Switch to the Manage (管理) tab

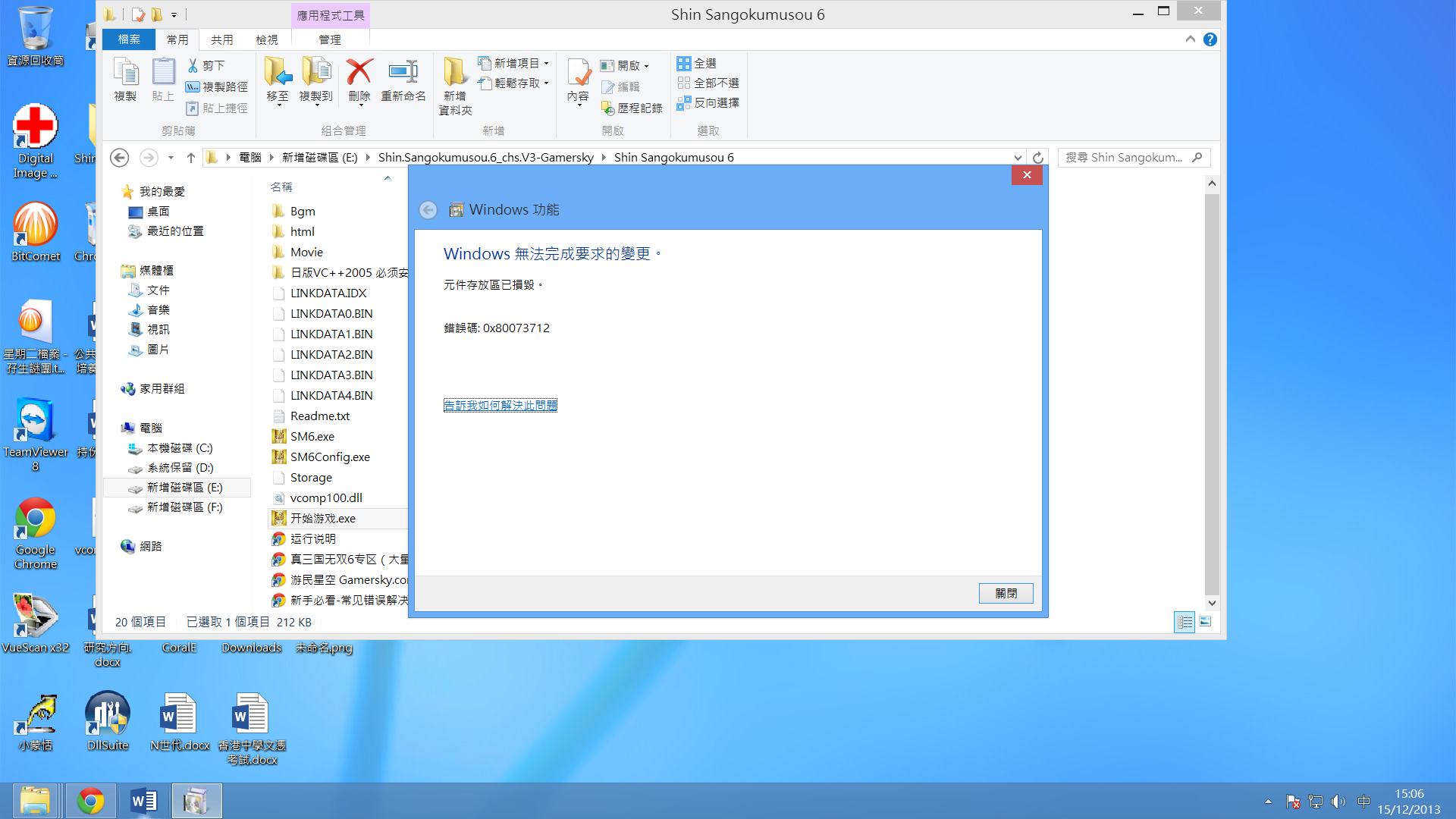(x=330, y=39)
